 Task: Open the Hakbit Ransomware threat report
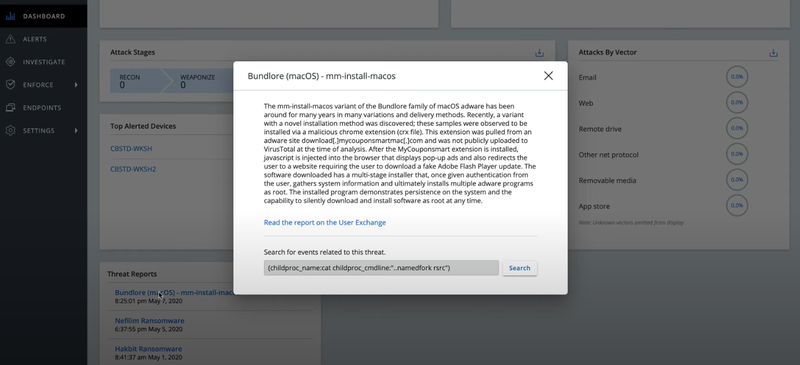[148, 349]
